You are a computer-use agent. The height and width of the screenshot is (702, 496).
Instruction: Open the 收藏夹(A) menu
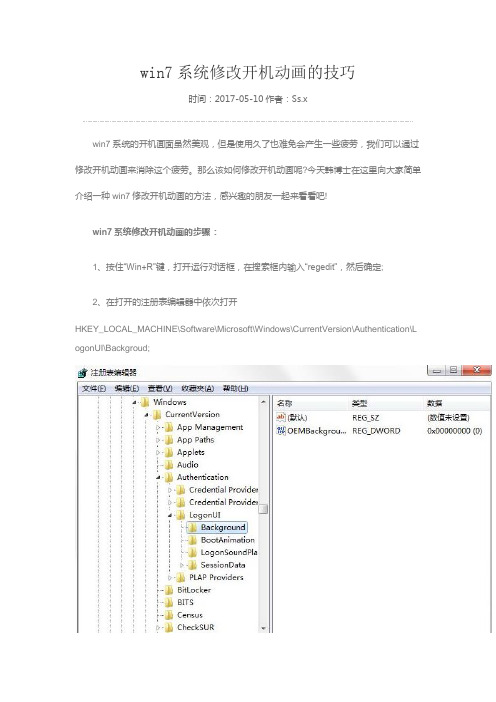click(x=197, y=388)
